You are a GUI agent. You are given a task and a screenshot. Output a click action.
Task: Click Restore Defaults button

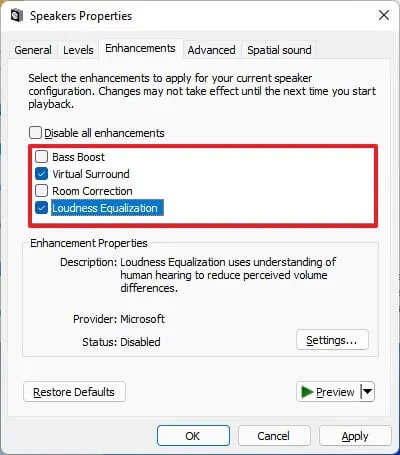[74, 392]
